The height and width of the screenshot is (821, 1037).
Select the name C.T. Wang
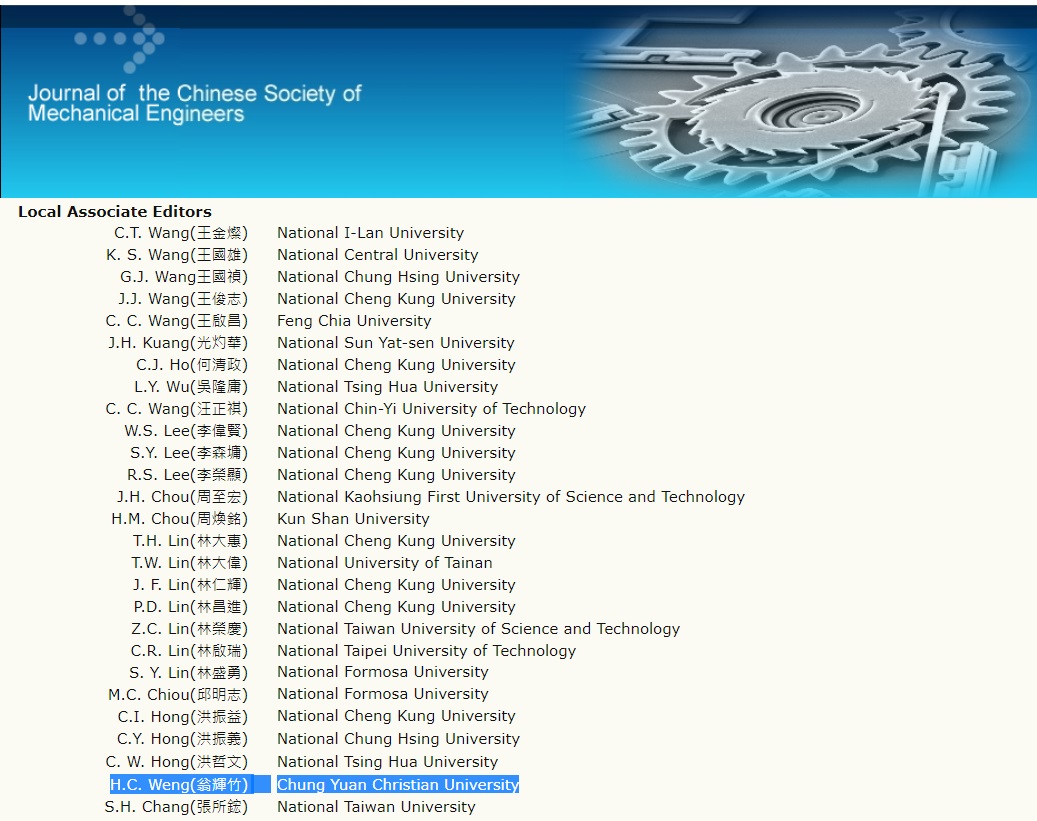[181, 233]
